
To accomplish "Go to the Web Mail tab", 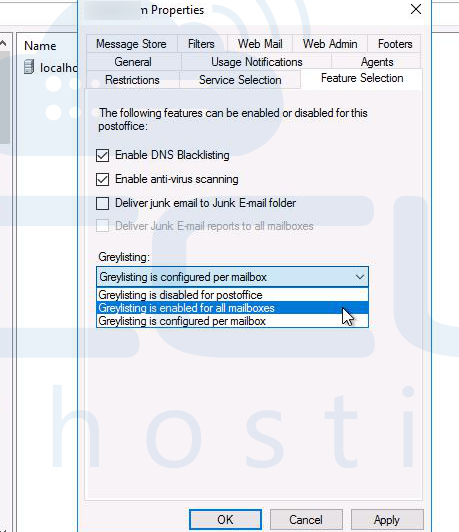I will click(260, 44).
